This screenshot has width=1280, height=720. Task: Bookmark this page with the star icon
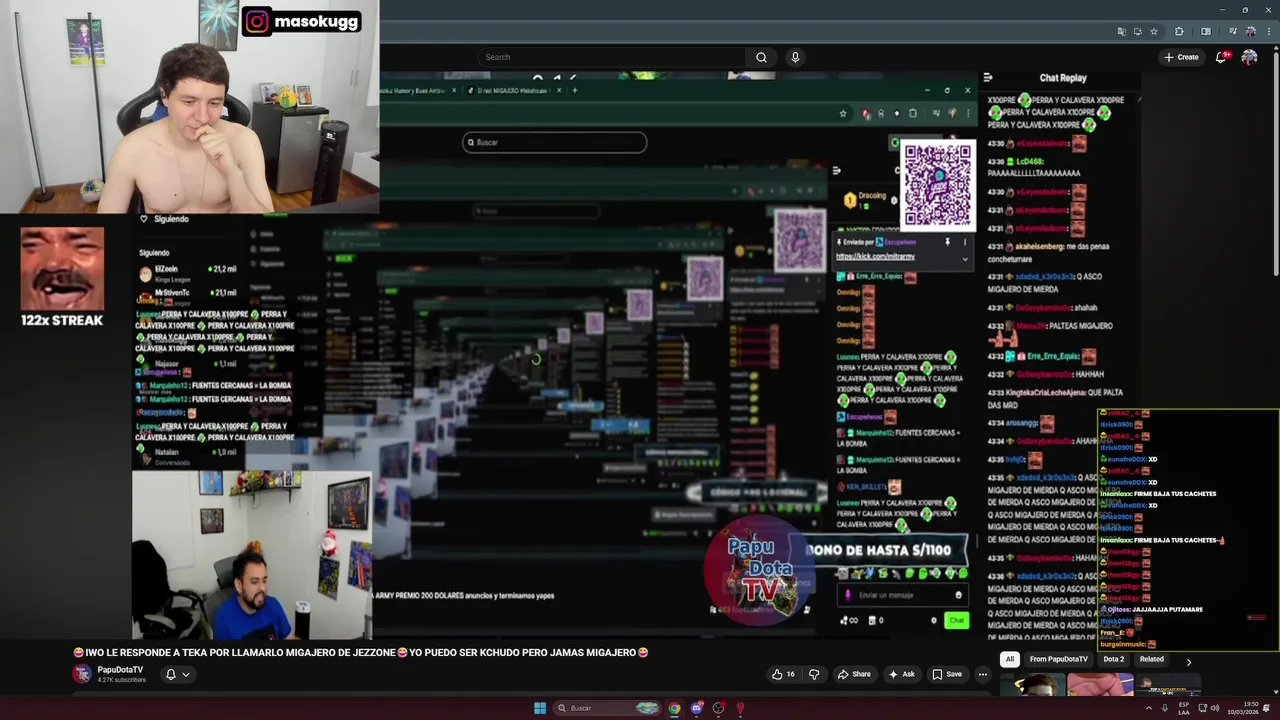coord(1153,31)
